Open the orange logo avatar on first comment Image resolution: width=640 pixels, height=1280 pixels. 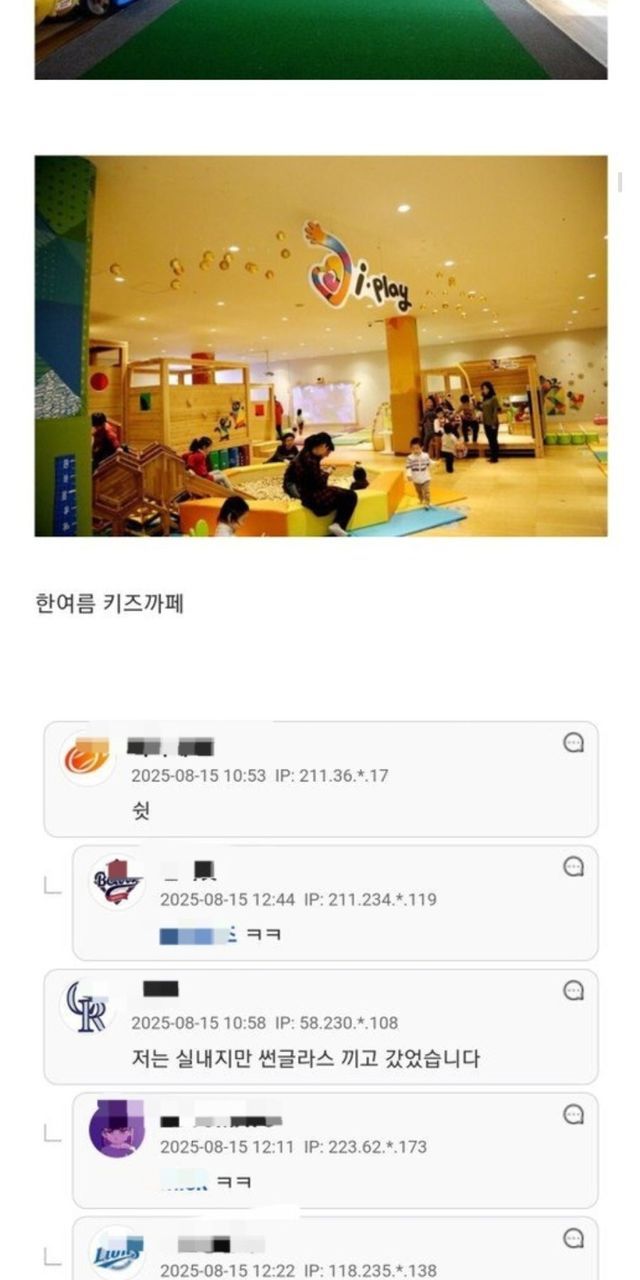87,759
